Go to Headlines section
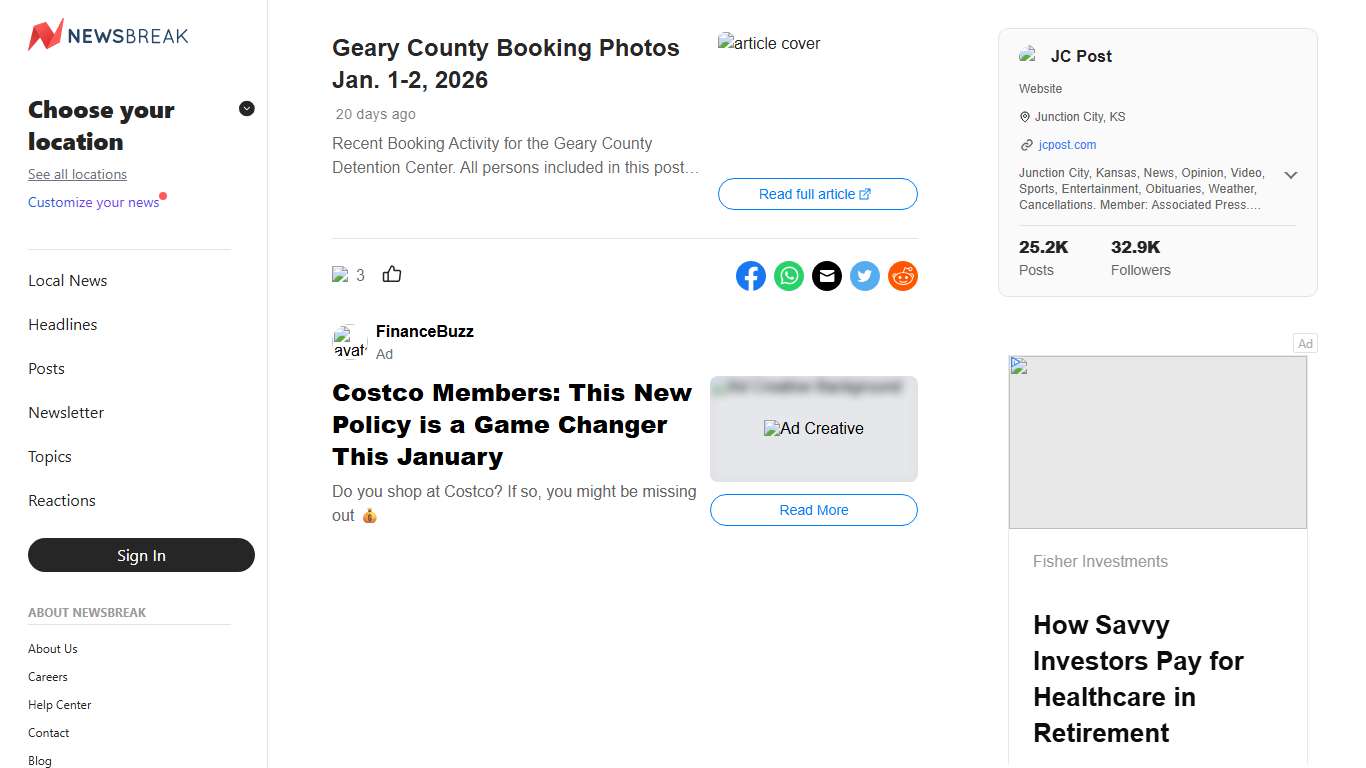Screen dimensions: 1366x768 pyautogui.click(x=63, y=325)
